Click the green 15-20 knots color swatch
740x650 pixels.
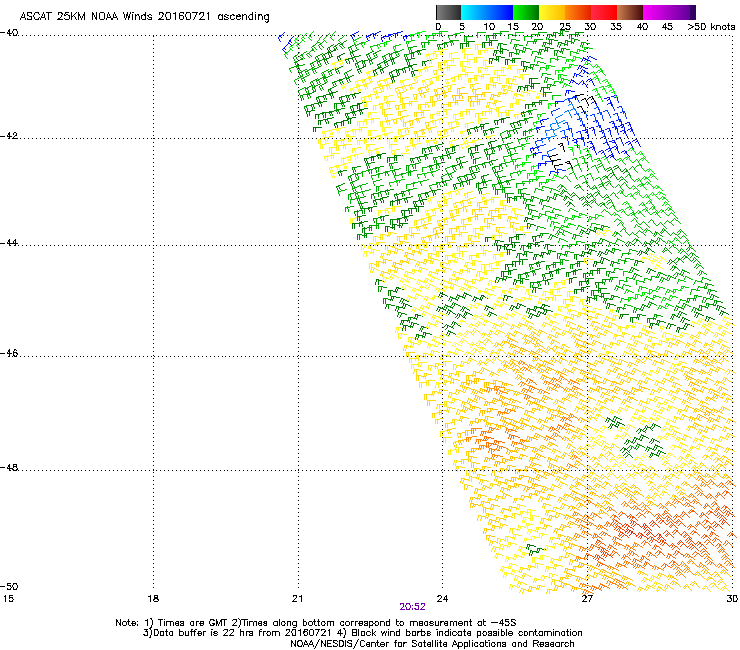(526, 12)
